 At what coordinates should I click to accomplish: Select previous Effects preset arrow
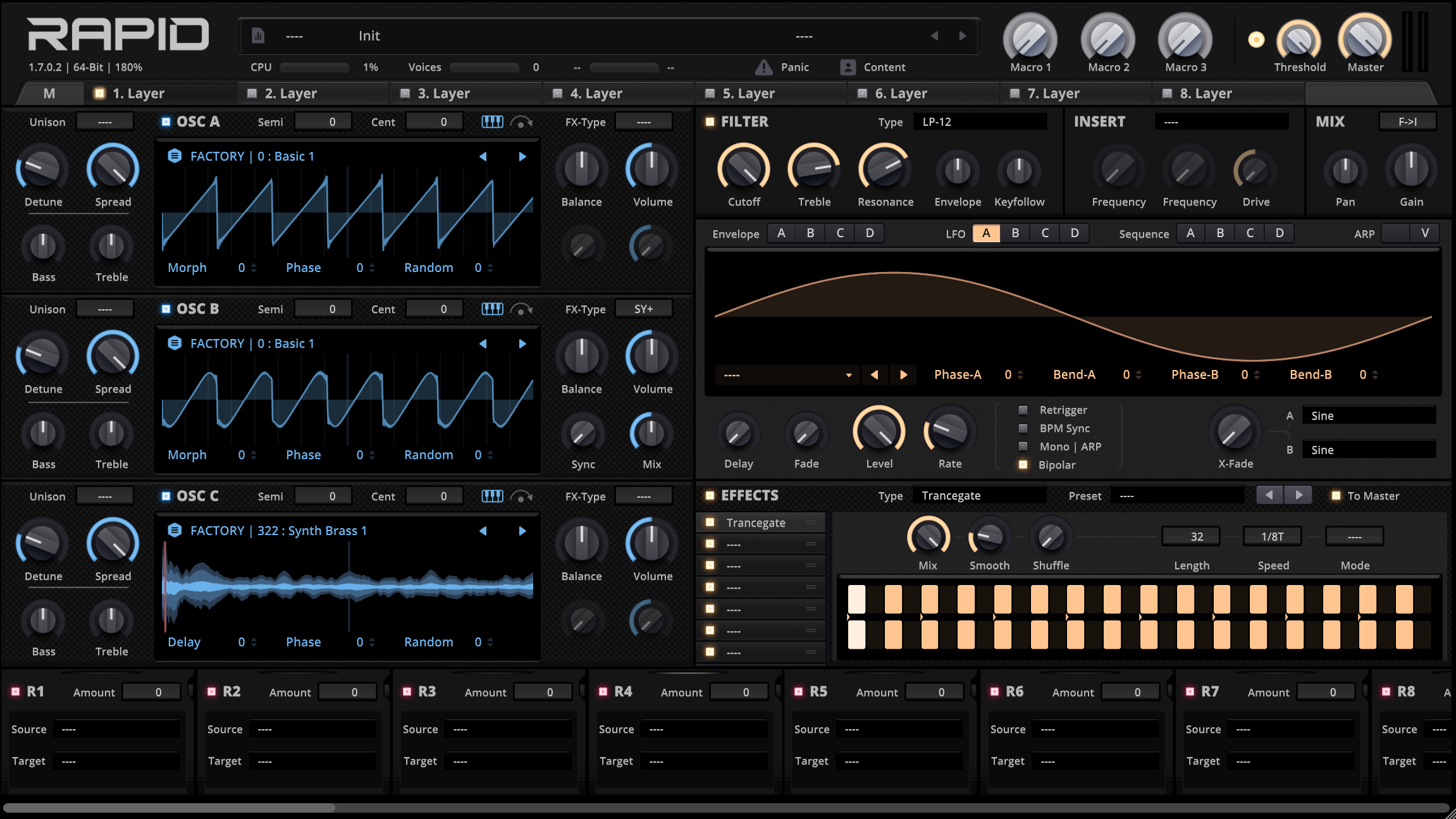click(1269, 495)
